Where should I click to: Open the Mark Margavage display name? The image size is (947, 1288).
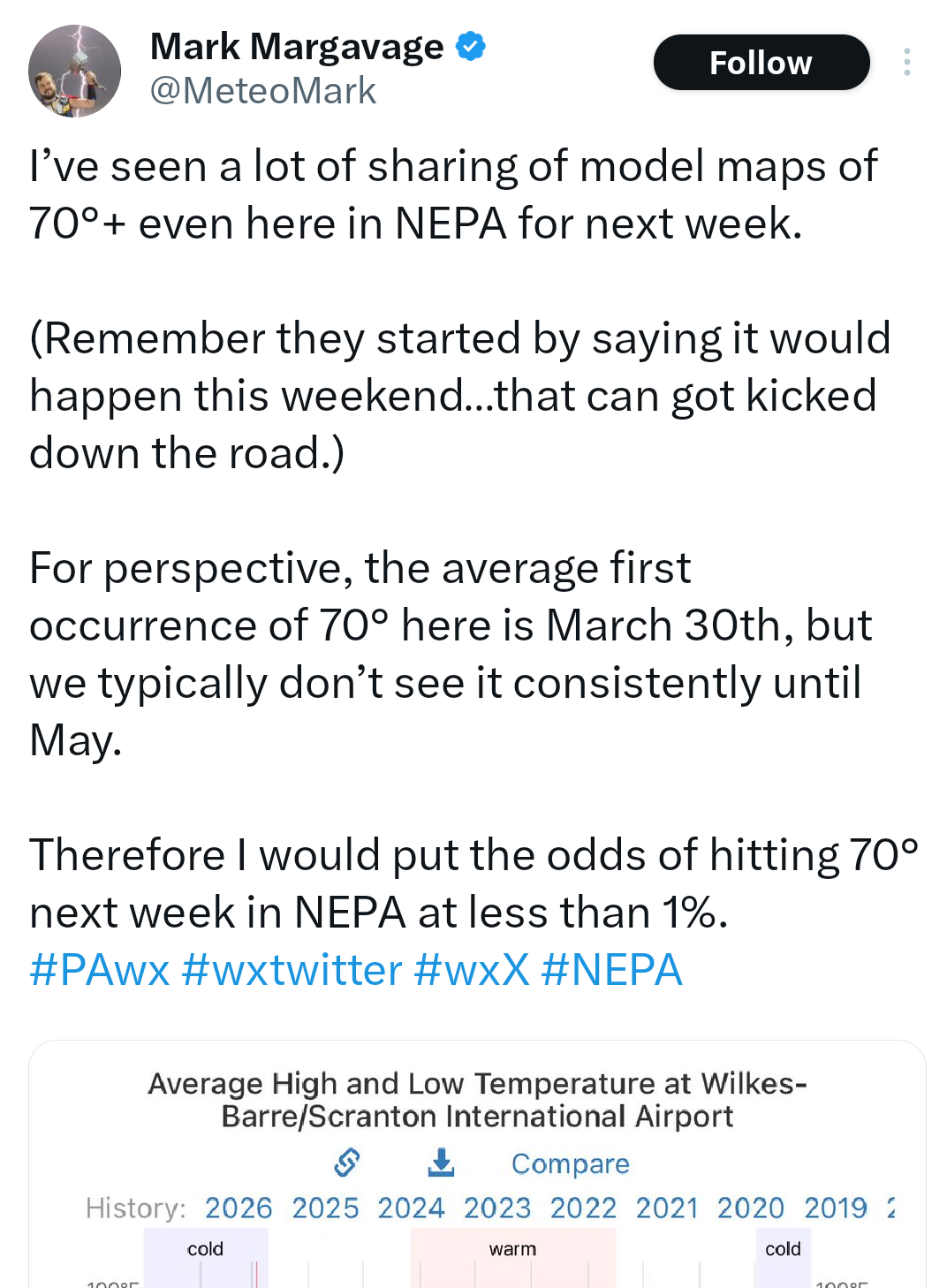297,46
